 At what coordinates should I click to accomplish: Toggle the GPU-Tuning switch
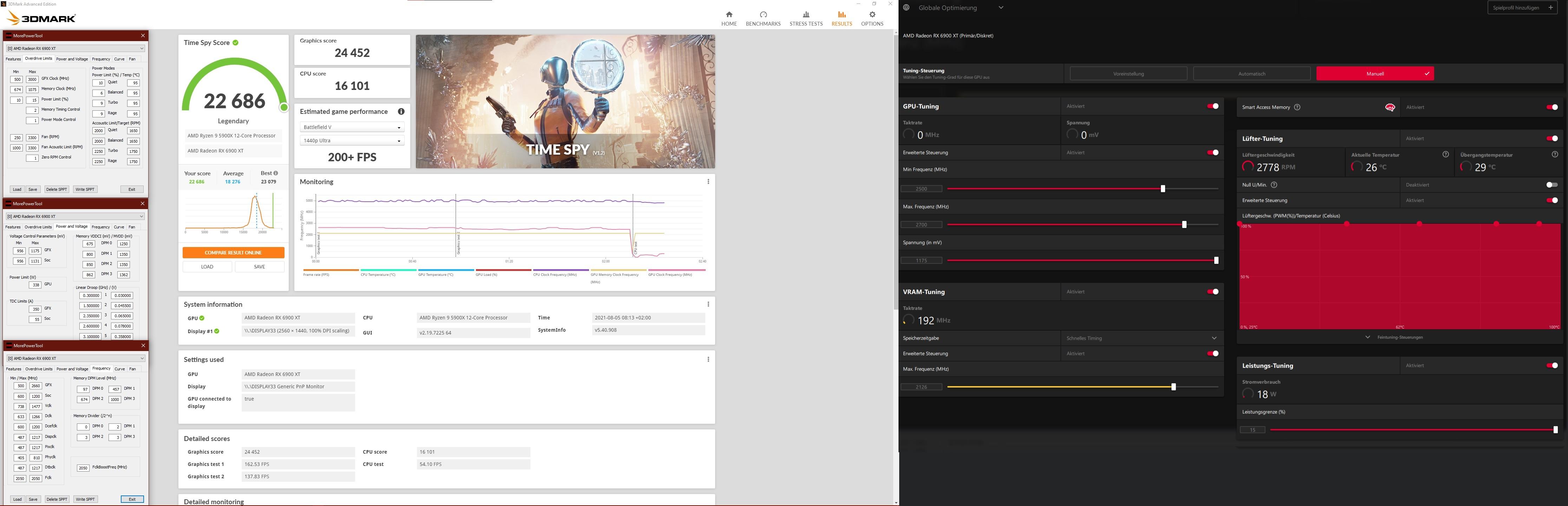[1213, 106]
